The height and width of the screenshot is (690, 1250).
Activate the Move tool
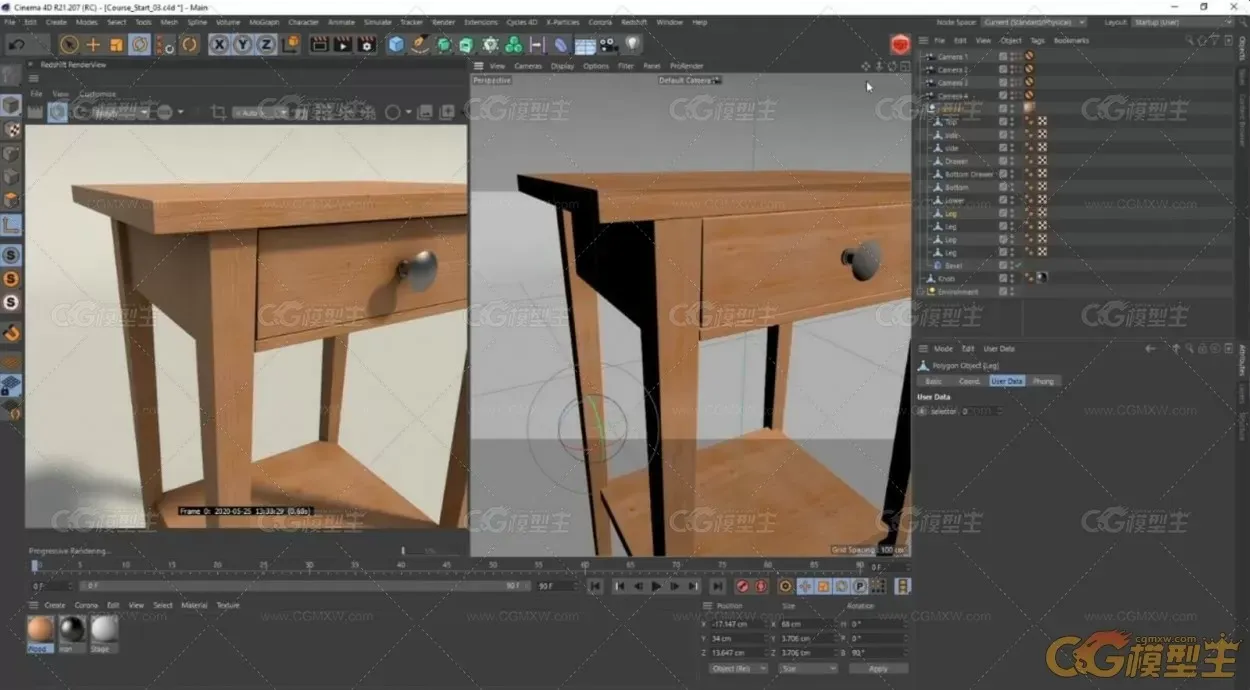point(93,44)
